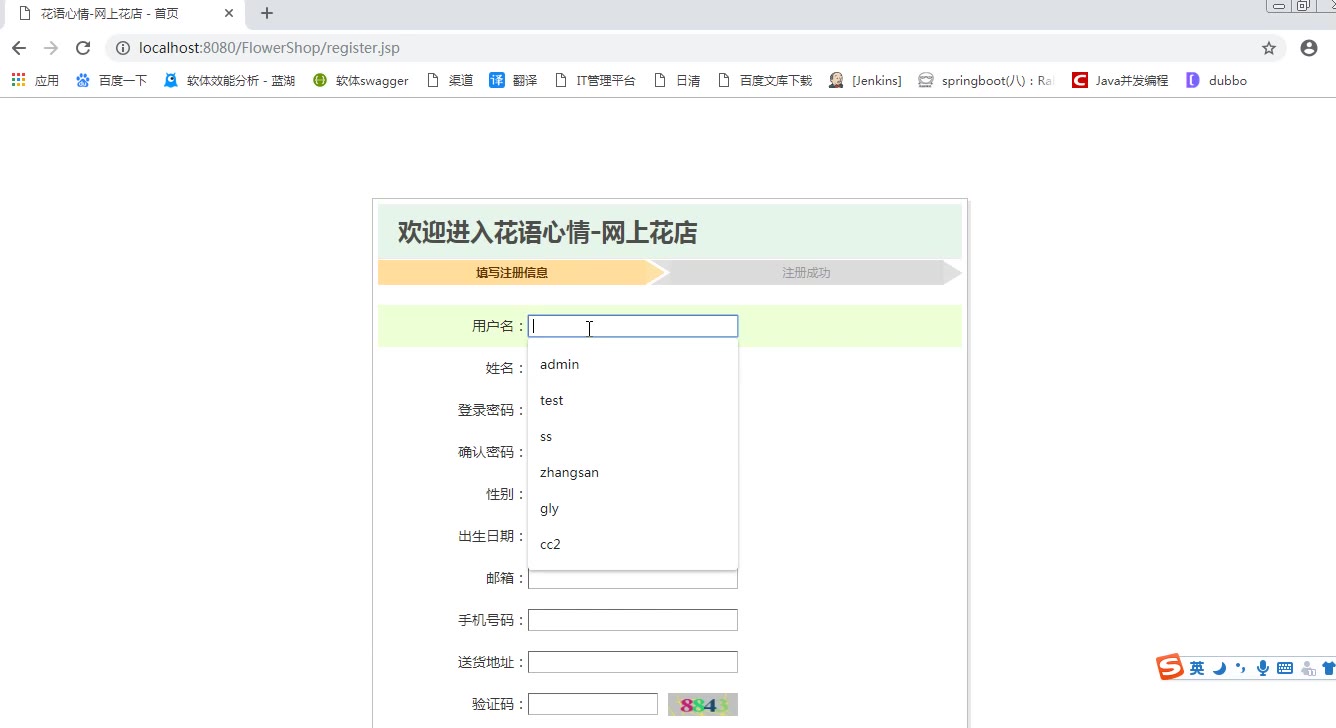
Task: Open a new tab with plus icon
Action: click(x=267, y=14)
